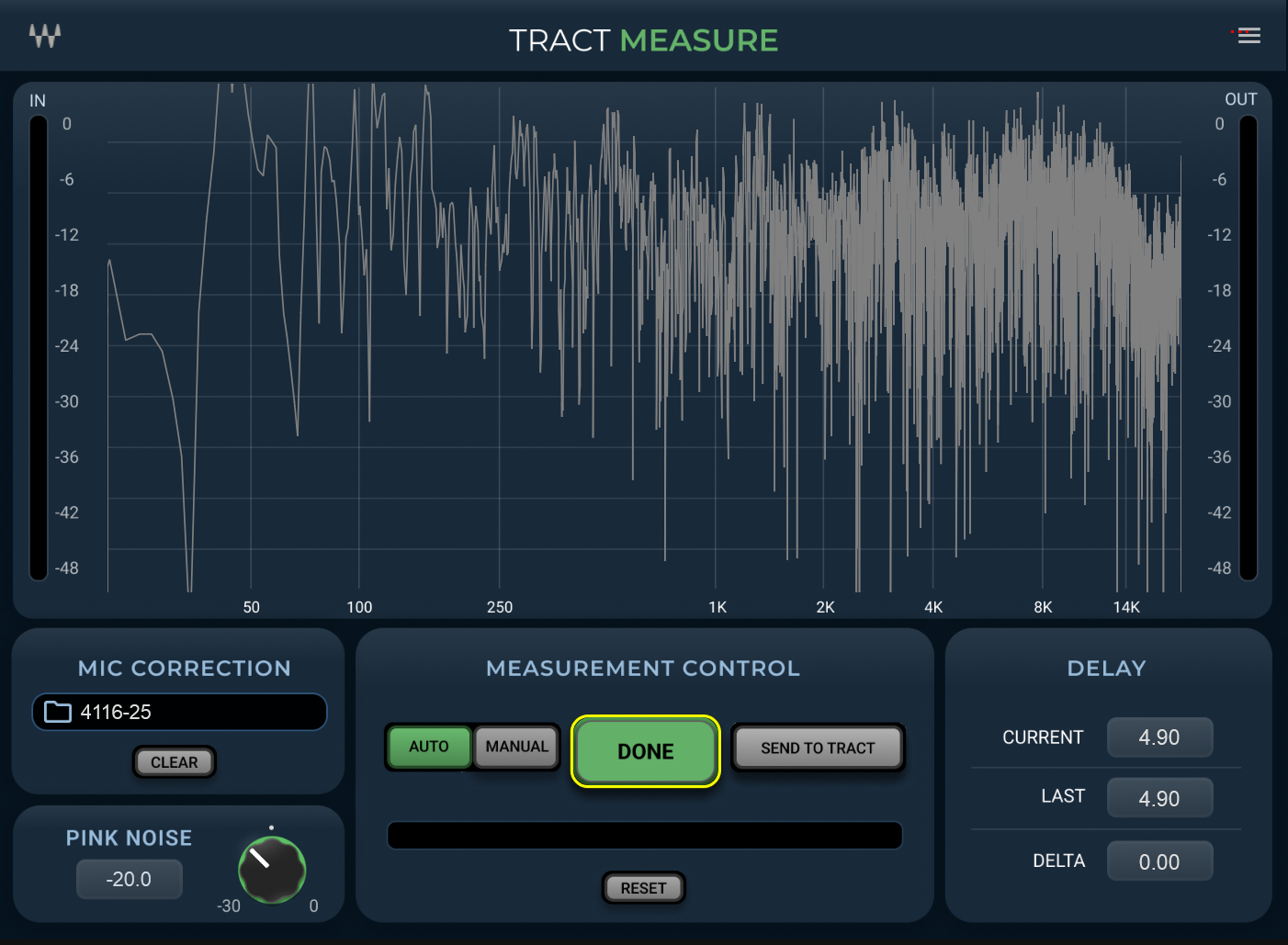Click the DONE button
The image size is (1288, 945).
click(645, 751)
